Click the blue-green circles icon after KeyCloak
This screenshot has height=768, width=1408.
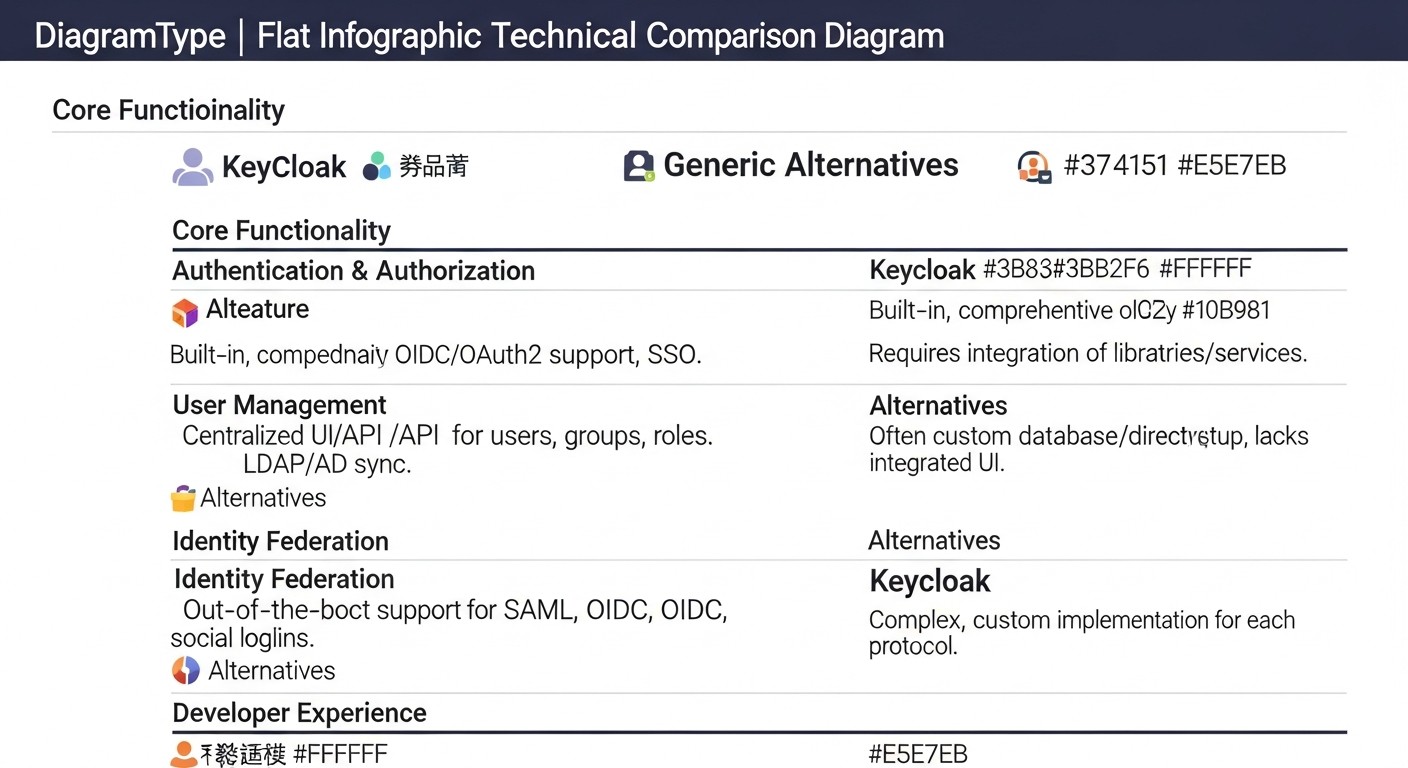(x=377, y=166)
